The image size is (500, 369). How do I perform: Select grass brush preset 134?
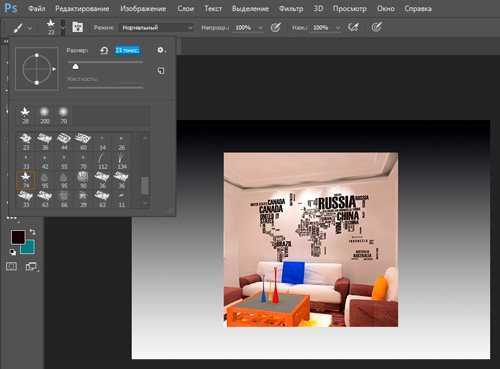[x=121, y=161]
